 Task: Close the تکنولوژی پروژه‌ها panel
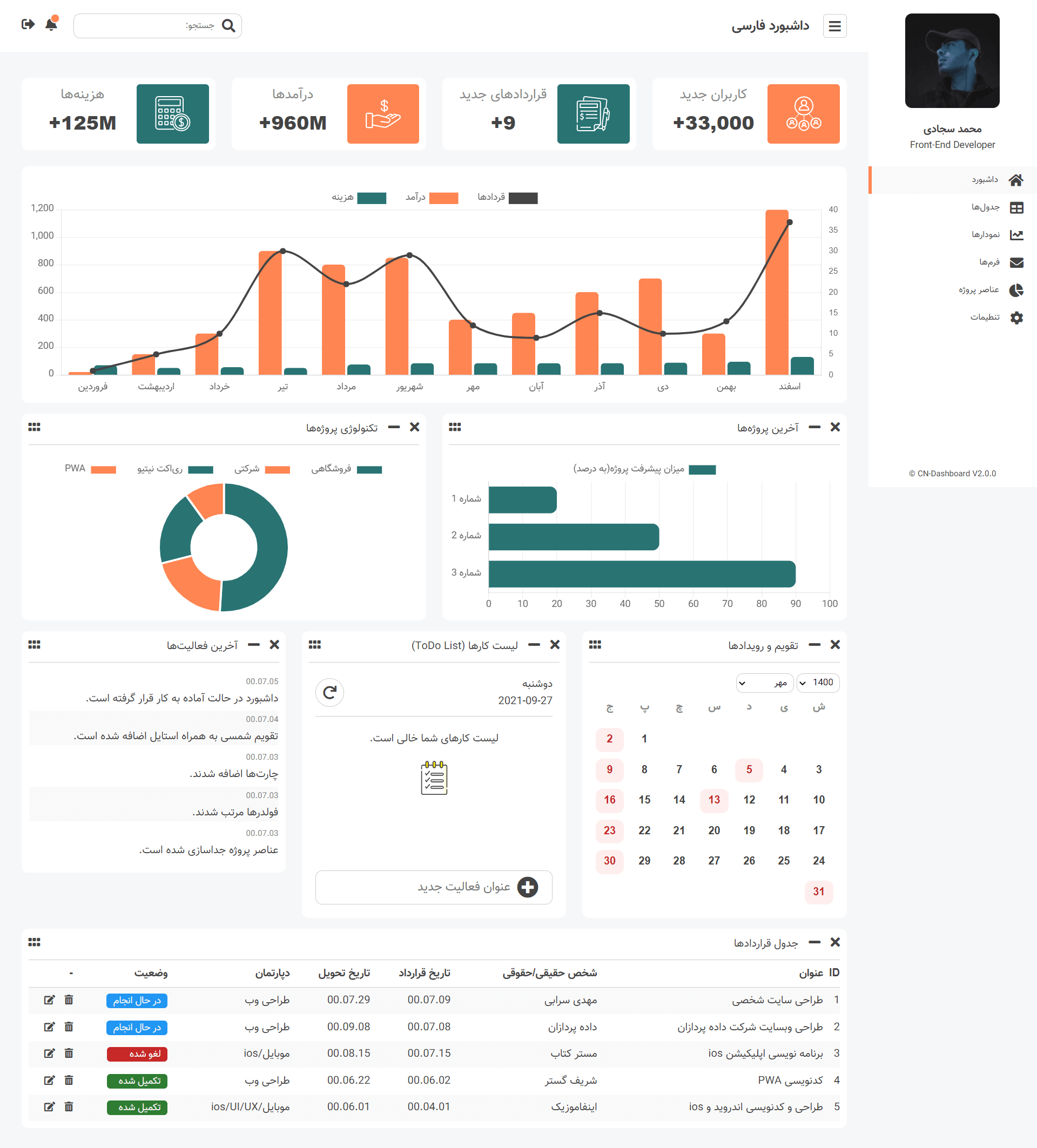(414, 427)
